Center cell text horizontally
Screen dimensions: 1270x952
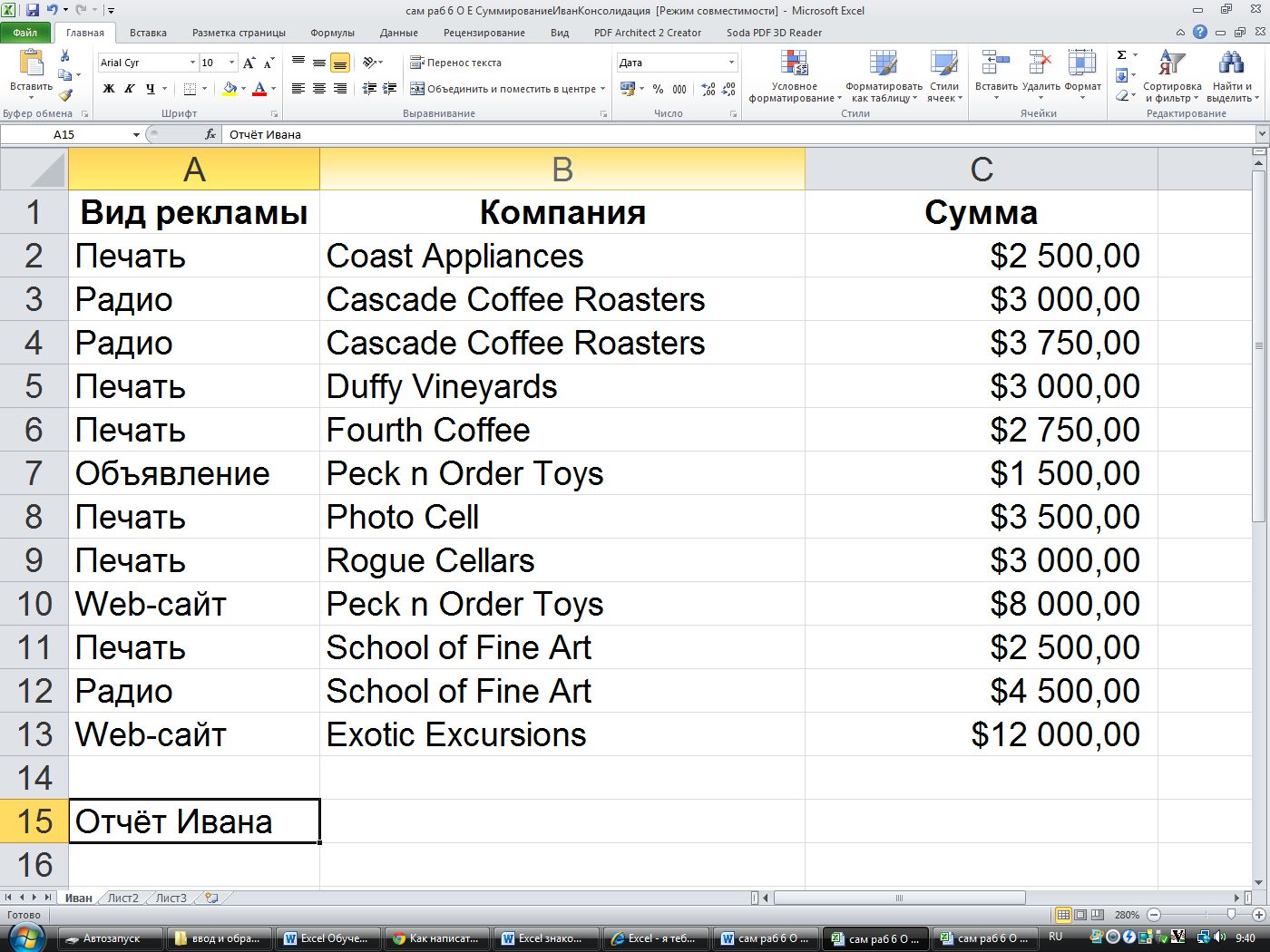point(319,89)
